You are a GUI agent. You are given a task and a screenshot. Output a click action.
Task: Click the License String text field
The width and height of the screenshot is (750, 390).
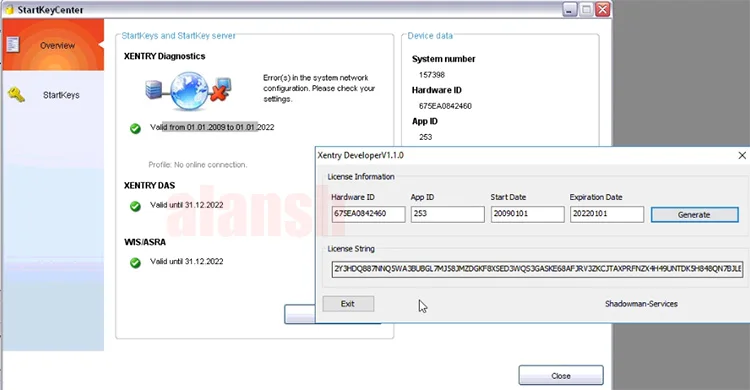pyautogui.click(x=537, y=269)
